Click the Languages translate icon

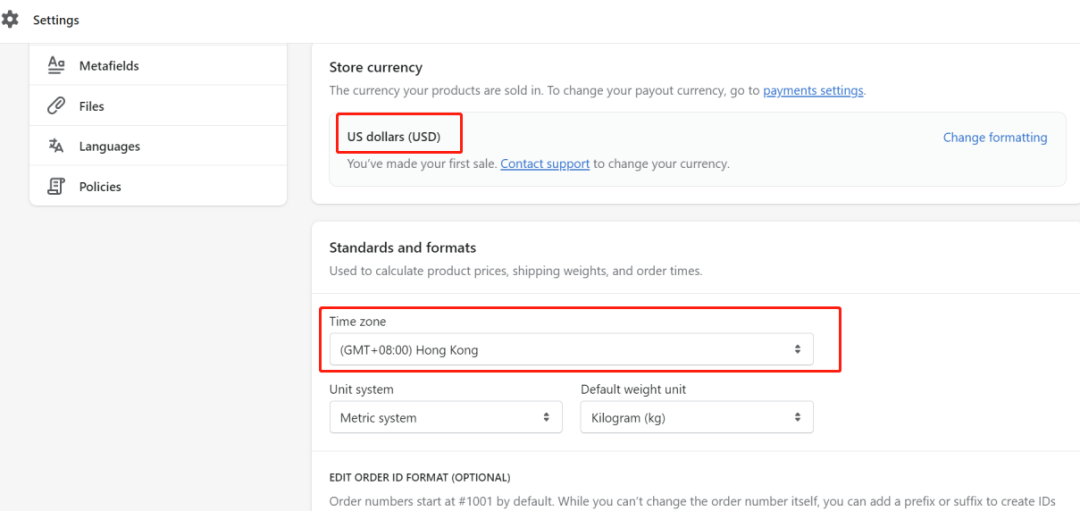pyautogui.click(x=57, y=146)
